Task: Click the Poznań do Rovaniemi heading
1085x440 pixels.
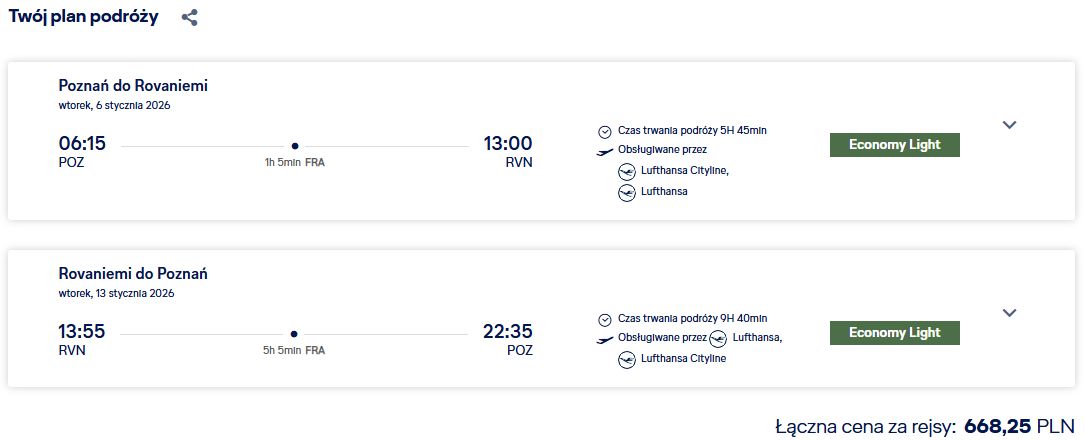Action: click(x=133, y=86)
